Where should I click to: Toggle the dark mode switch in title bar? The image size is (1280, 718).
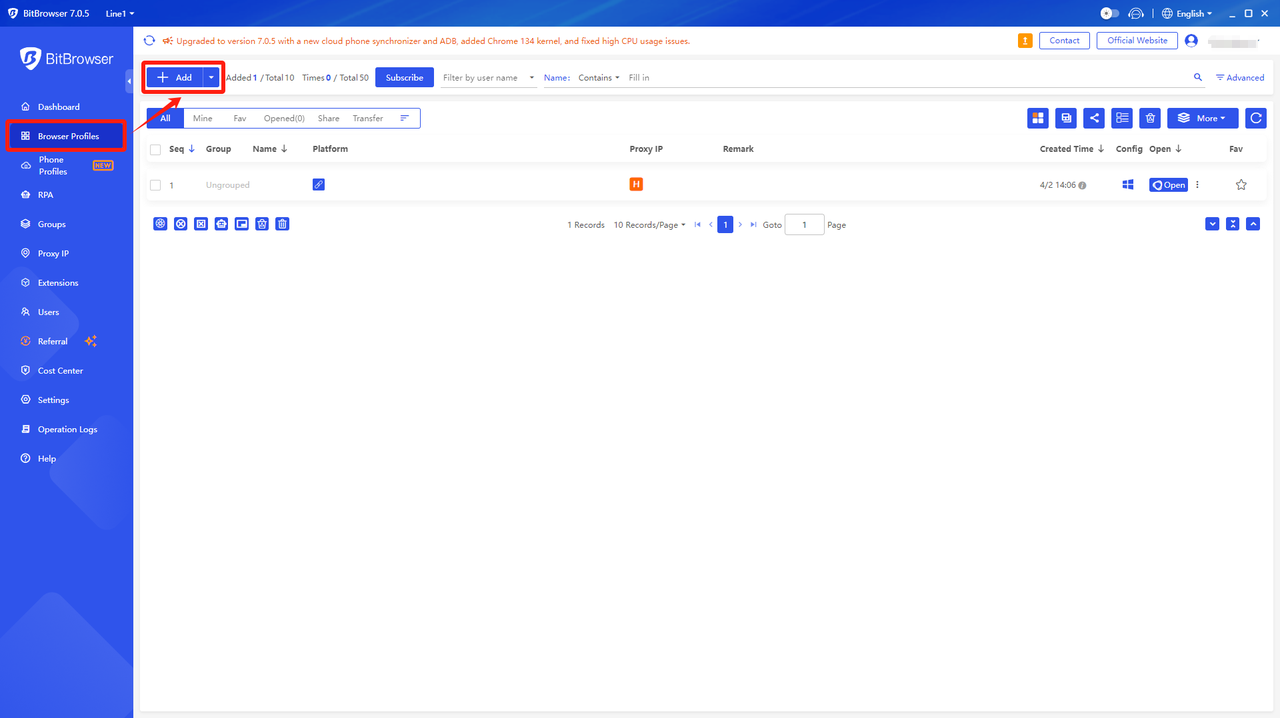point(1108,13)
